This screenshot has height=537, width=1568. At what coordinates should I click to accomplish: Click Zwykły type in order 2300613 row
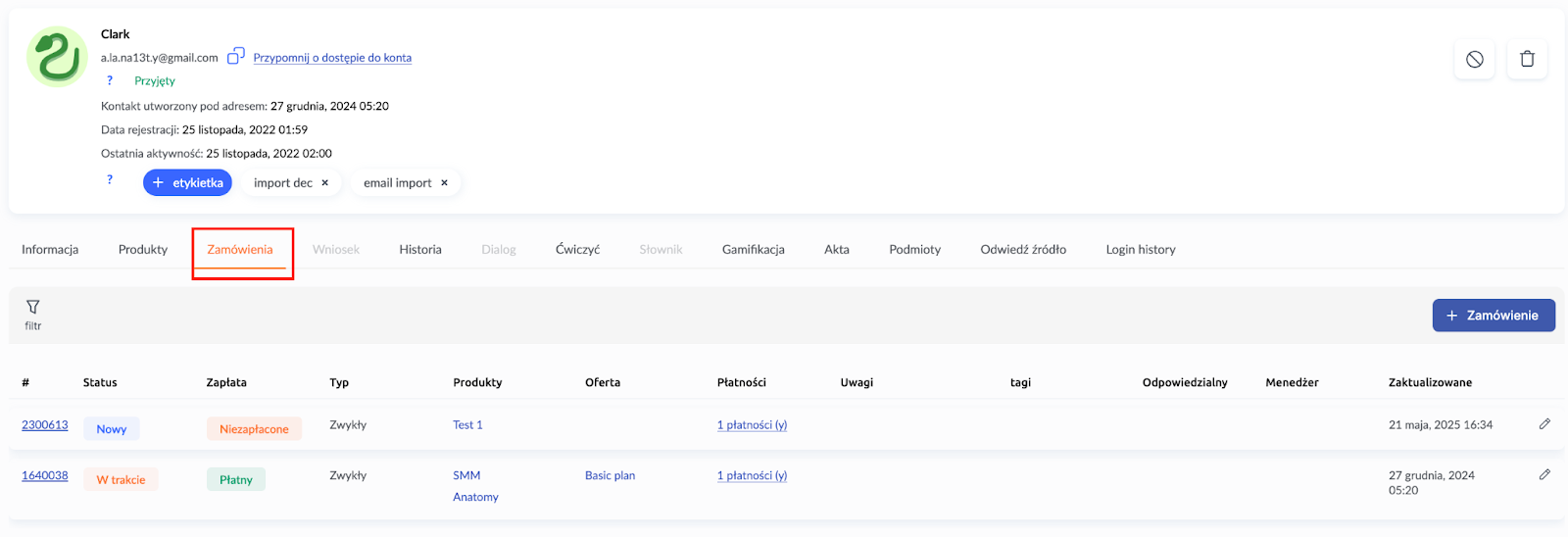click(348, 425)
